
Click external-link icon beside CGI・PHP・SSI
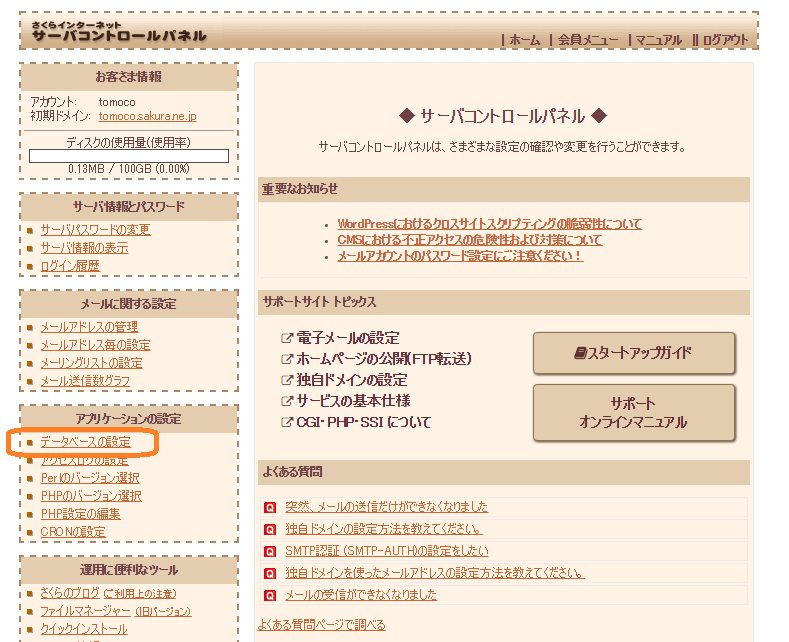pyautogui.click(x=286, y=422)
